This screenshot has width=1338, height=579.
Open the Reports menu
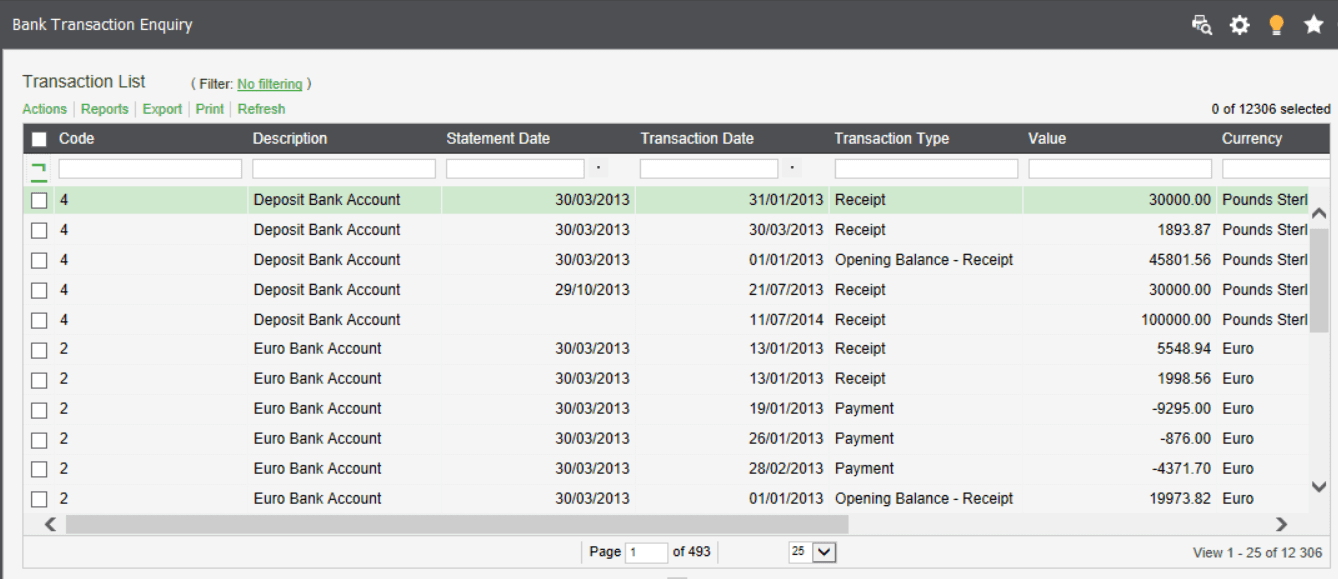(x=104, y=109)
